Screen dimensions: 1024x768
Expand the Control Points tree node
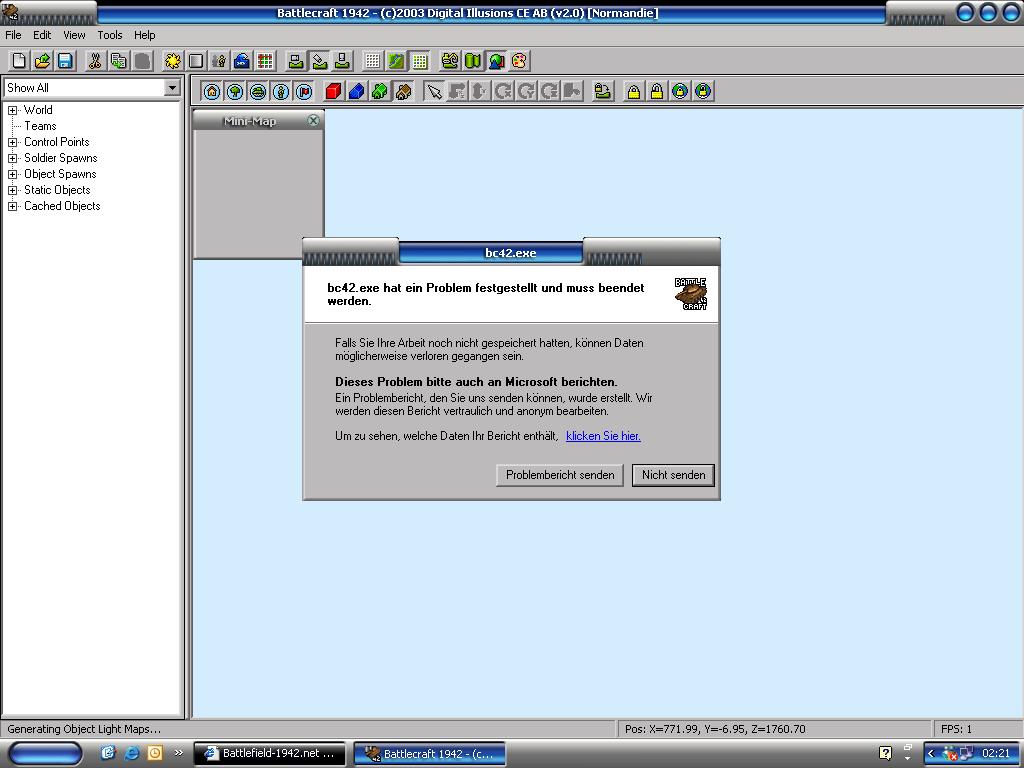click(x=12, y=142)
